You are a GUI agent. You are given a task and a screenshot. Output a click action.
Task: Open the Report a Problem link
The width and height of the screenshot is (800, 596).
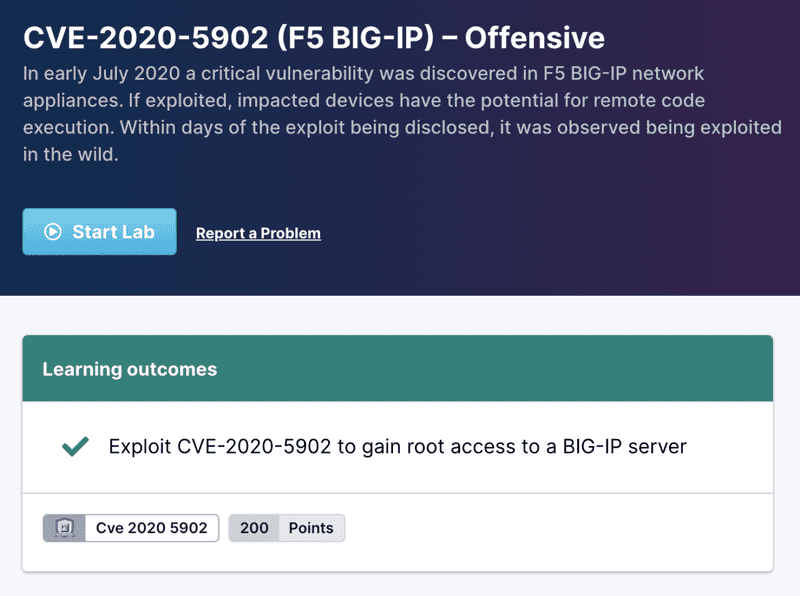pos(258,233)
